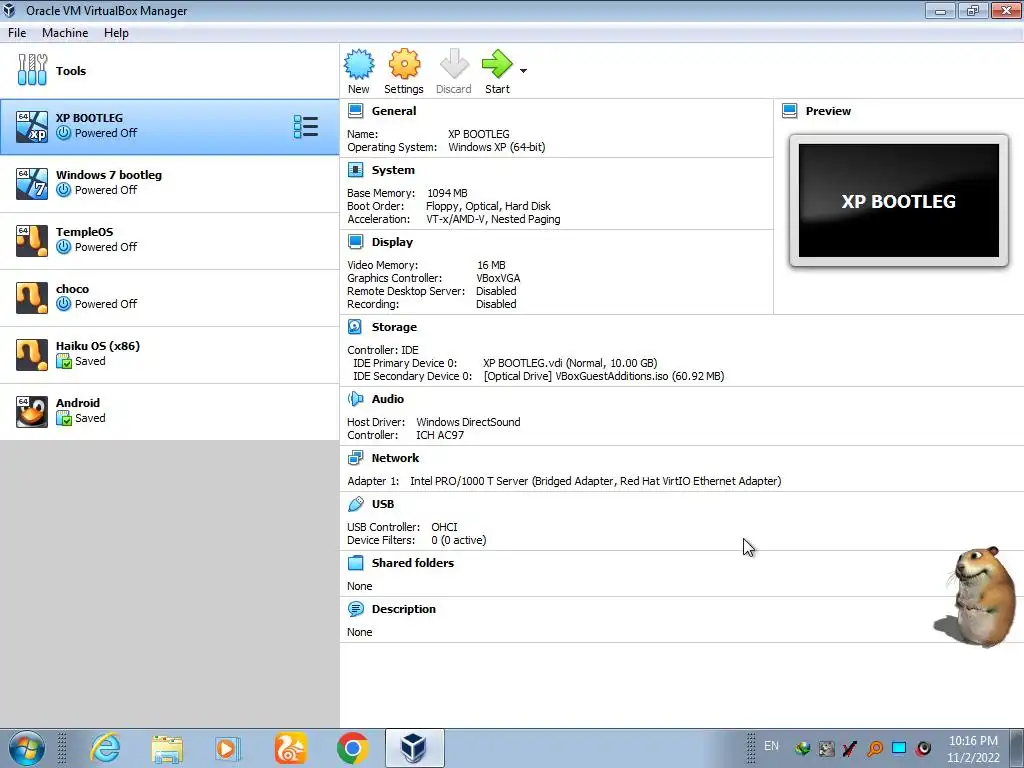Viewport: 1024px width, 768px height.
Task: Click the Storage disk icon
Action: 355,327
